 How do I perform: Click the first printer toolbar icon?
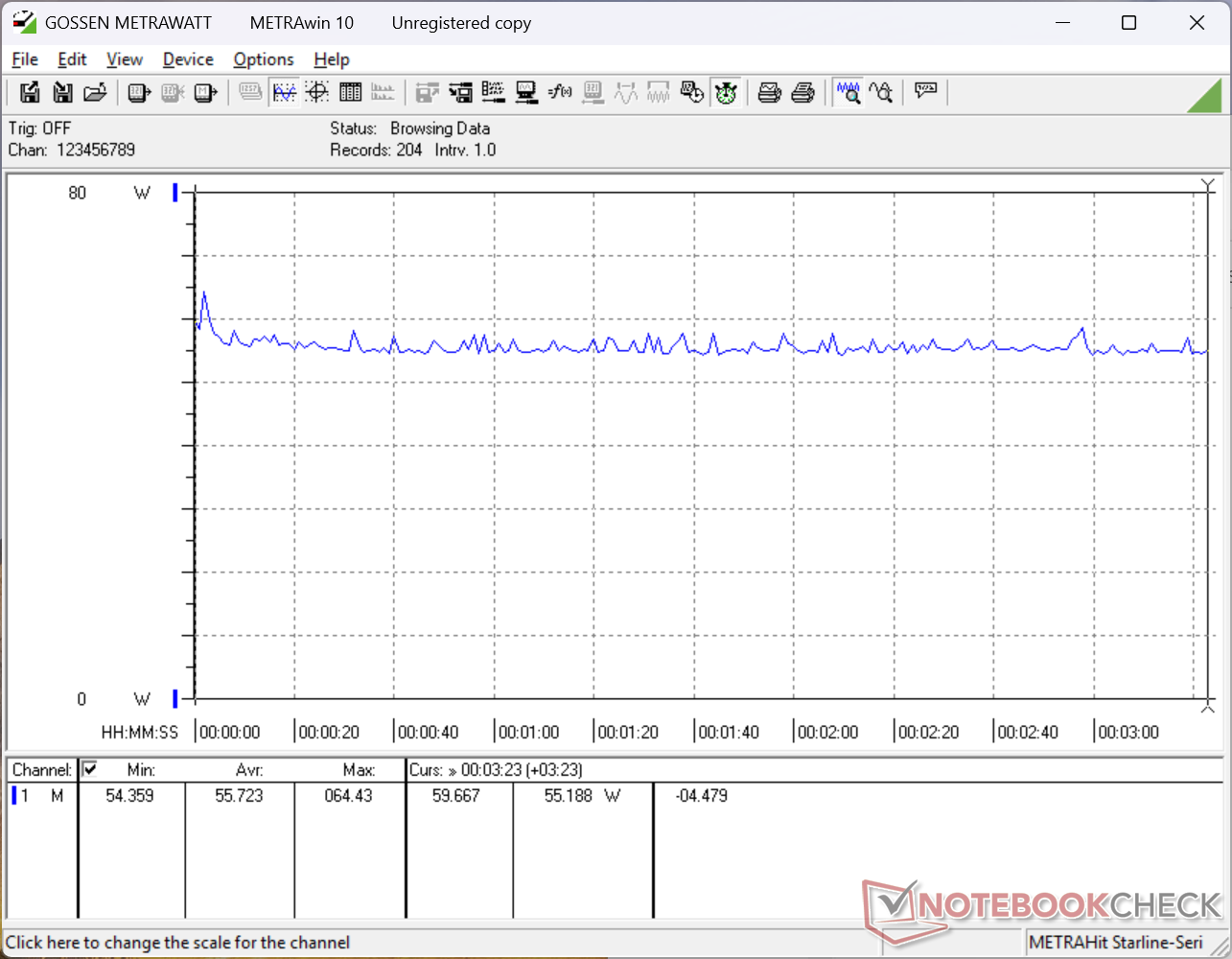(770, 92)
